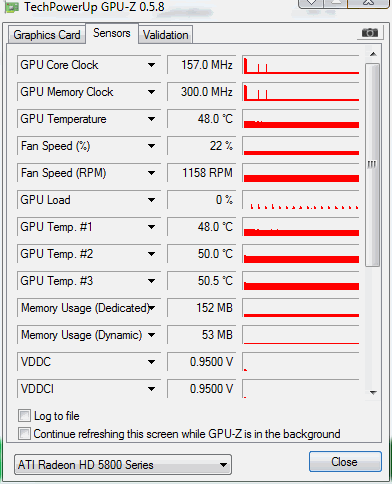Screen dimensions: 392x484
Task: Click the GPU Core Clock graph
Action: coord(301,65)
